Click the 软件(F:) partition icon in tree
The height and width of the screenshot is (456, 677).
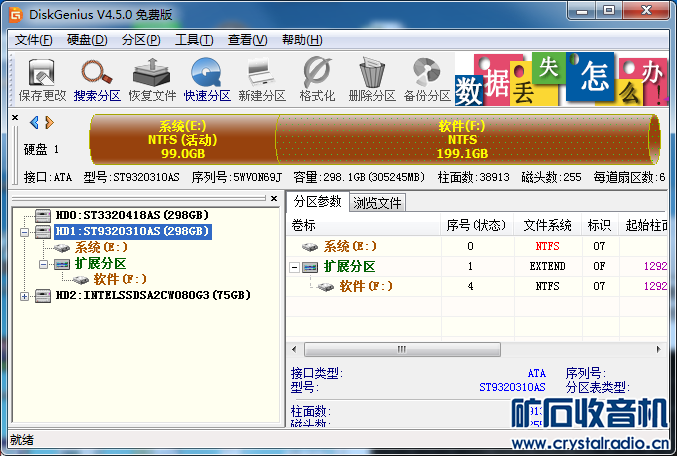pos(80,280)
